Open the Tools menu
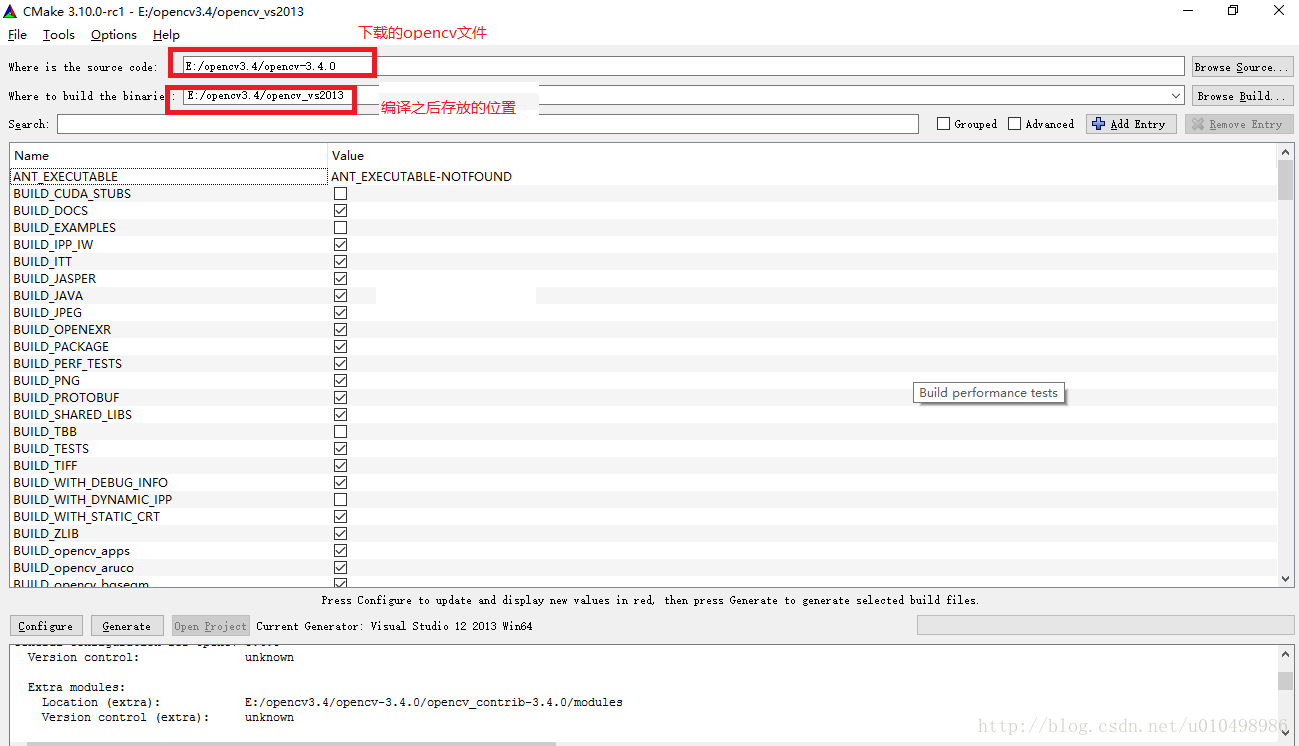This screenshot has height=746, width=1299. click(x=59, y=34)
